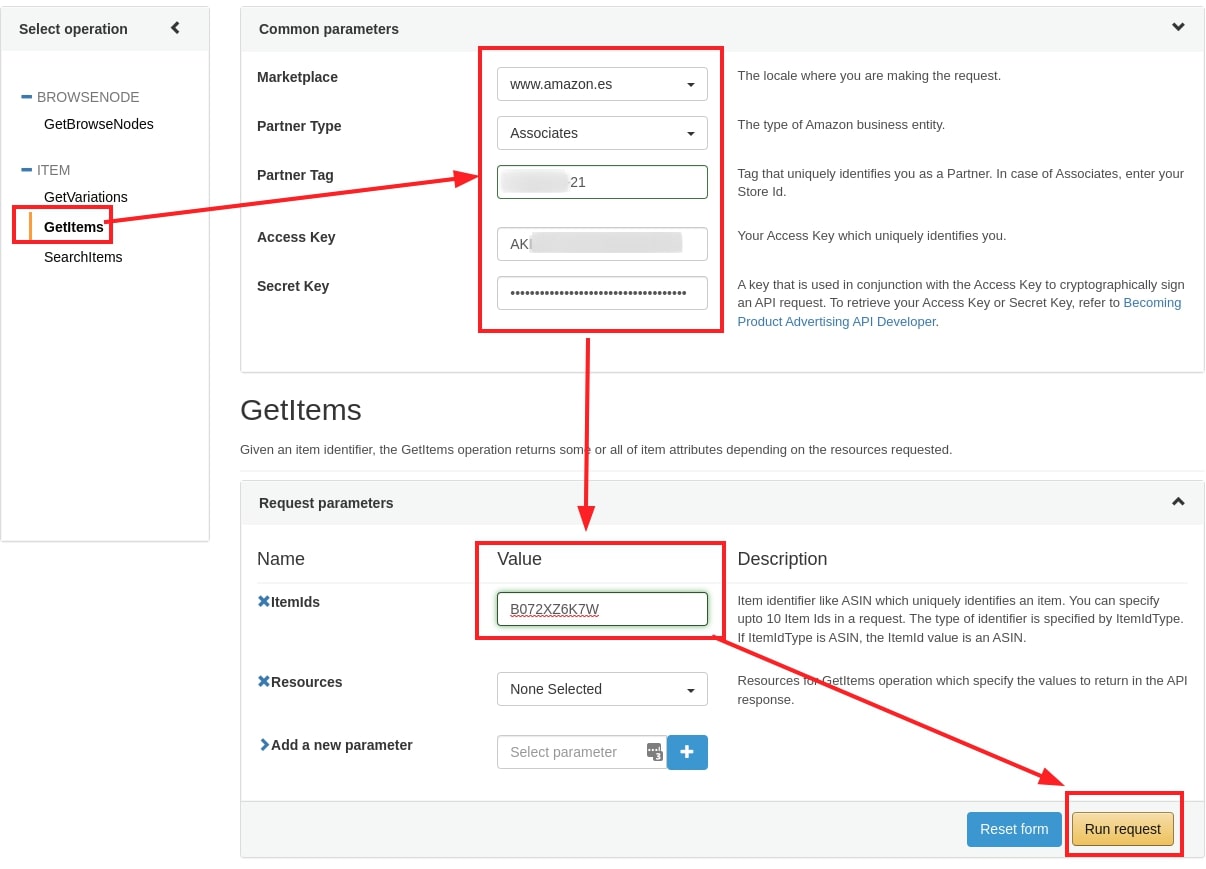Select the GetBrowseNodes operation

click(x=98, y=123)
